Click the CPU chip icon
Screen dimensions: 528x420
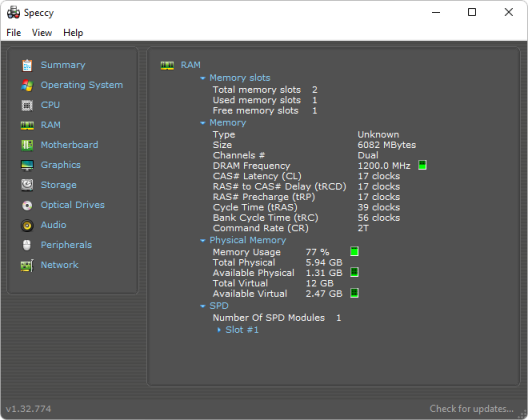27,105
